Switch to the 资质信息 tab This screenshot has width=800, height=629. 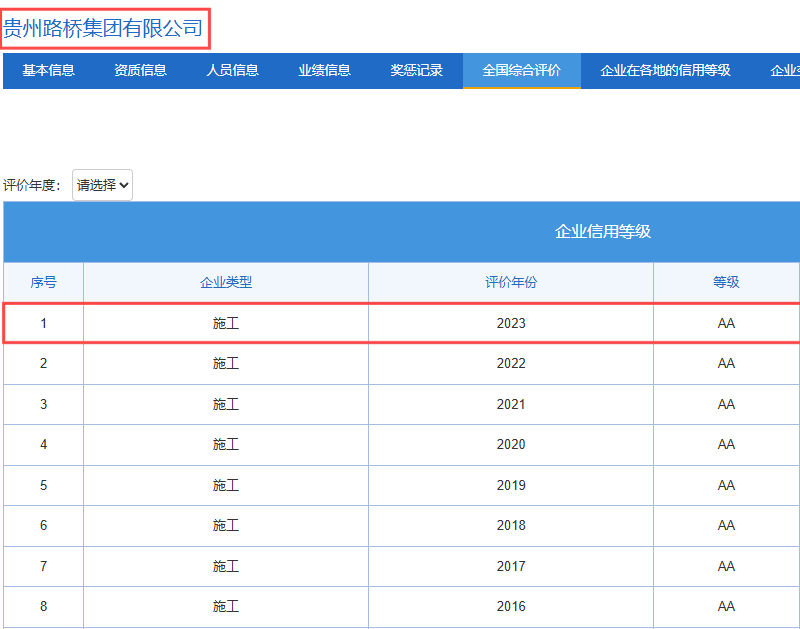click(140, 70)
